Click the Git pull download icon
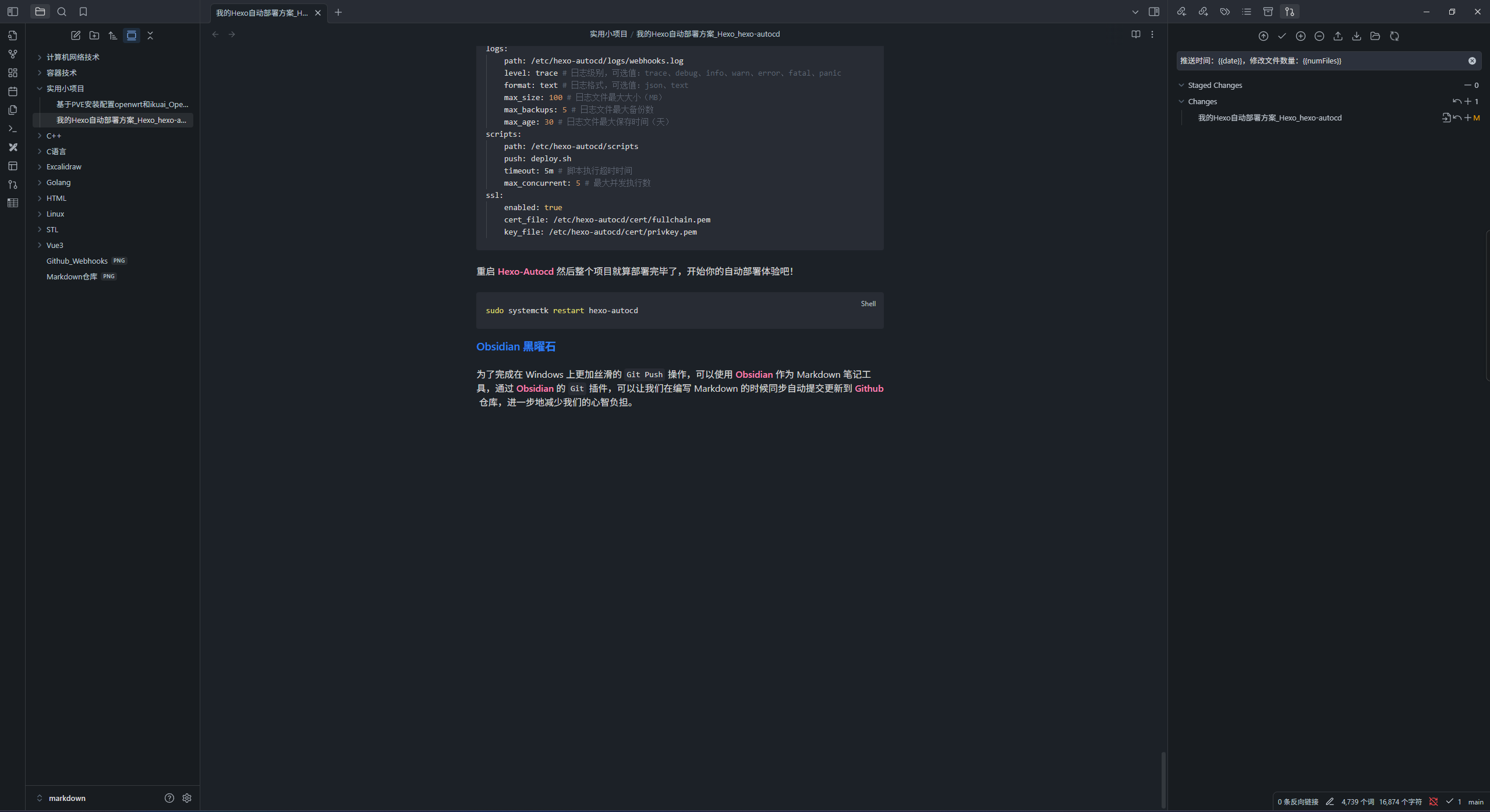The image size is (1490, 812). click(x=1356, y=36)
